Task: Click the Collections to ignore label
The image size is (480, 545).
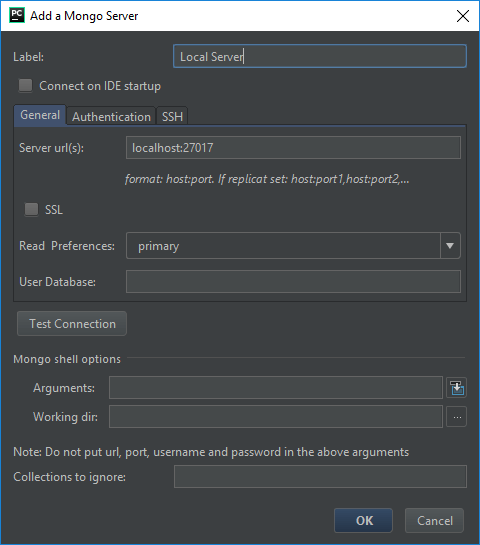Action: point(70,477)
